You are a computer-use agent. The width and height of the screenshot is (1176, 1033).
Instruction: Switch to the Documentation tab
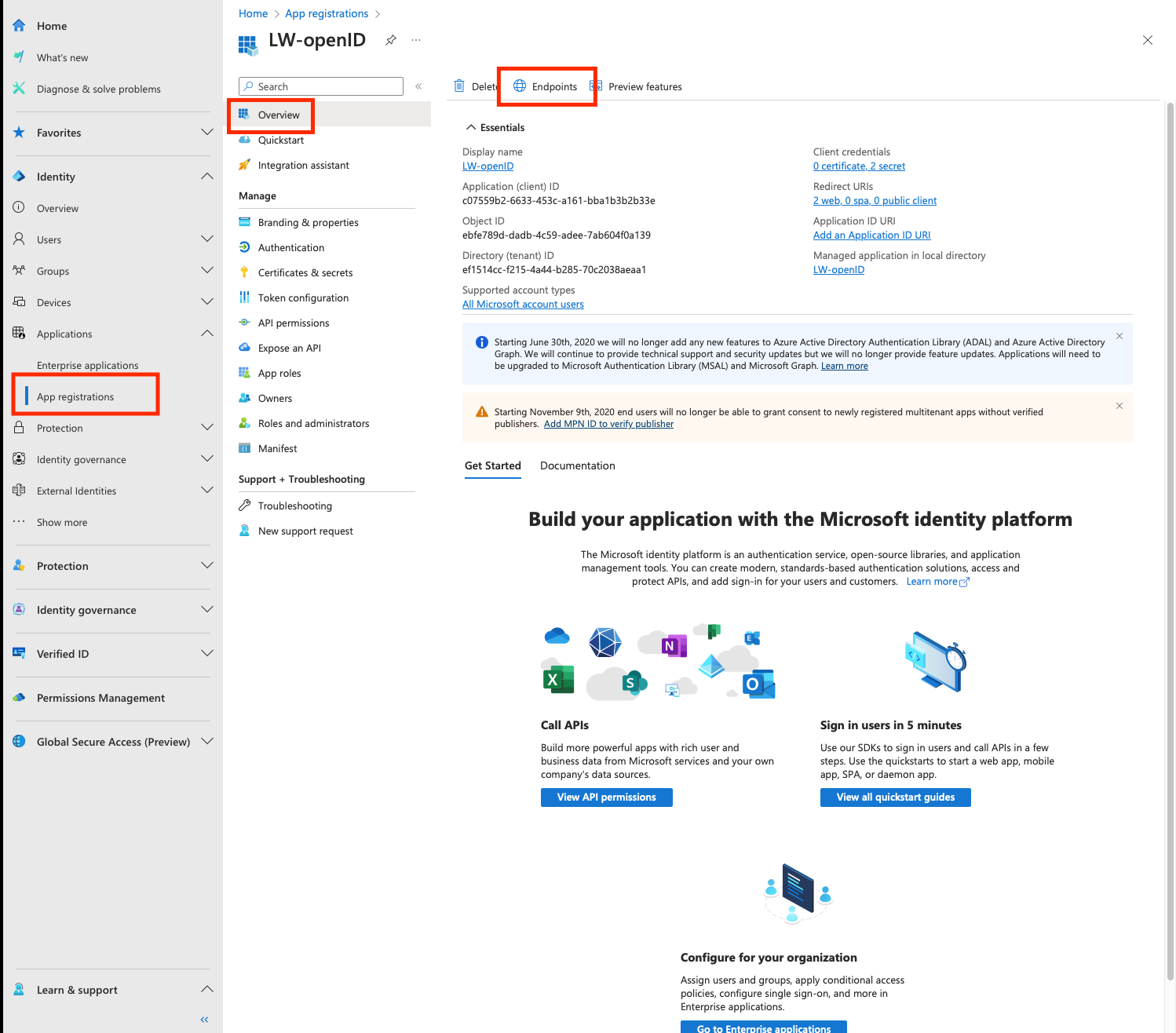pyautogui.click(x=578, y=465)
